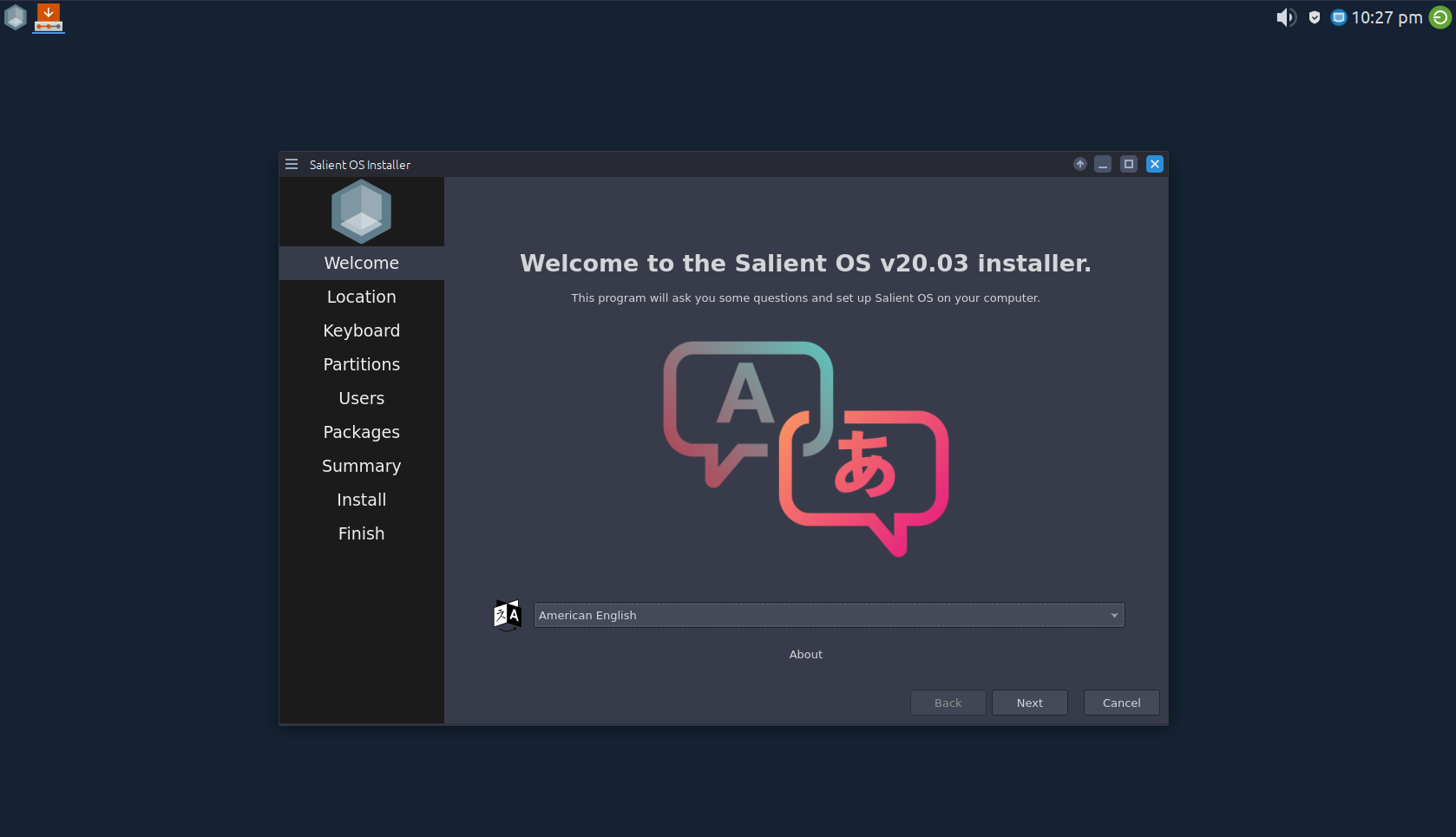Click the green logout icon in panel

tap(1440, 17)
